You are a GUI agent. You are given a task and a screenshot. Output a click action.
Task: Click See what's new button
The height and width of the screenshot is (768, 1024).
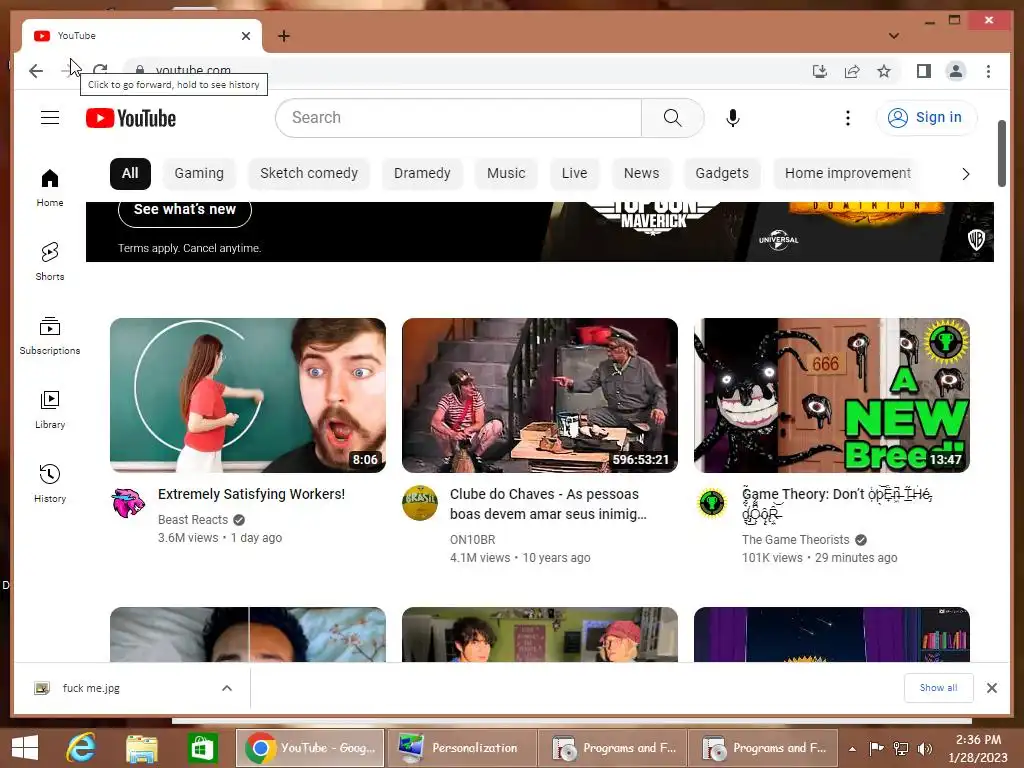click(185, 210)
